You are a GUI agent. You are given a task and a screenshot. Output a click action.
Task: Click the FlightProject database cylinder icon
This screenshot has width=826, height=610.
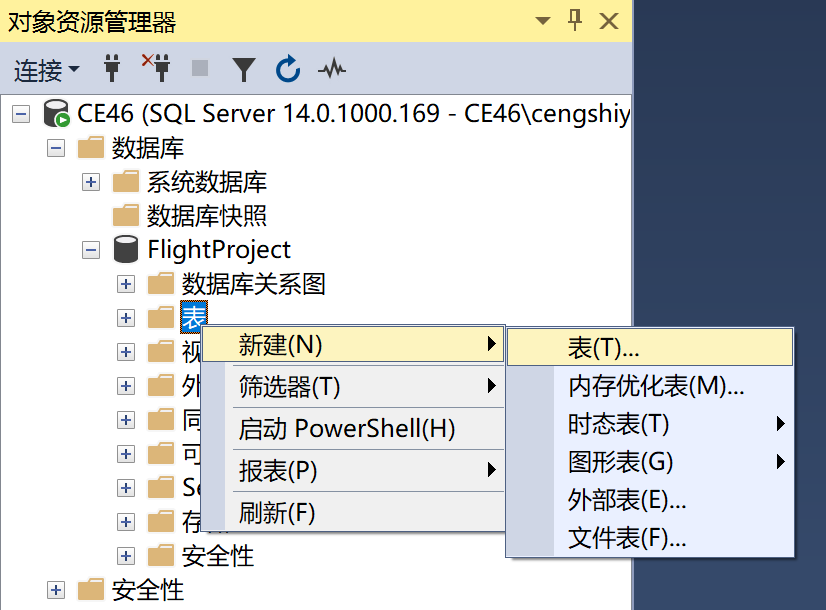126,249
